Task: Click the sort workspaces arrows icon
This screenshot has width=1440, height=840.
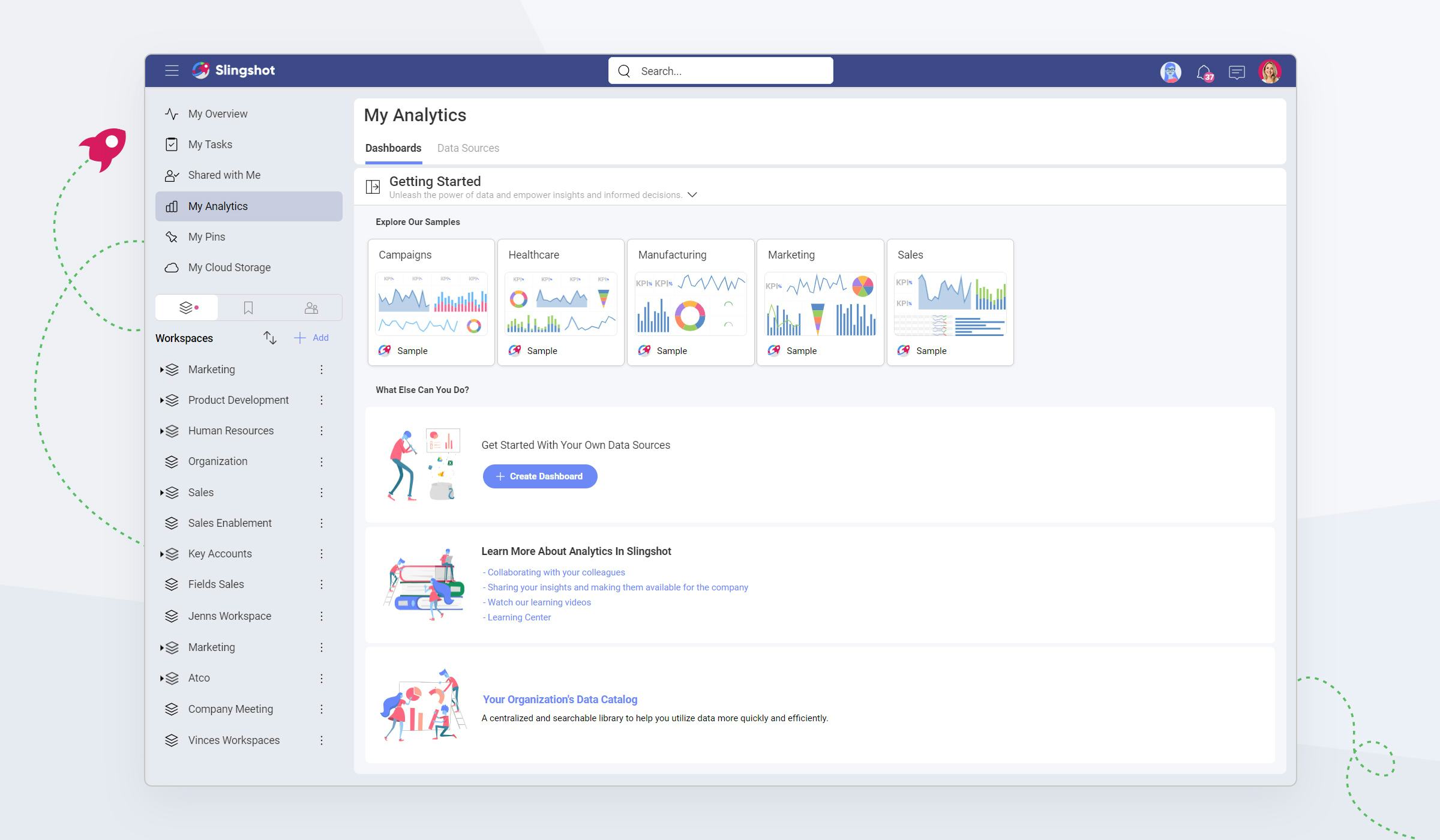Action: [x=270, y=338]
